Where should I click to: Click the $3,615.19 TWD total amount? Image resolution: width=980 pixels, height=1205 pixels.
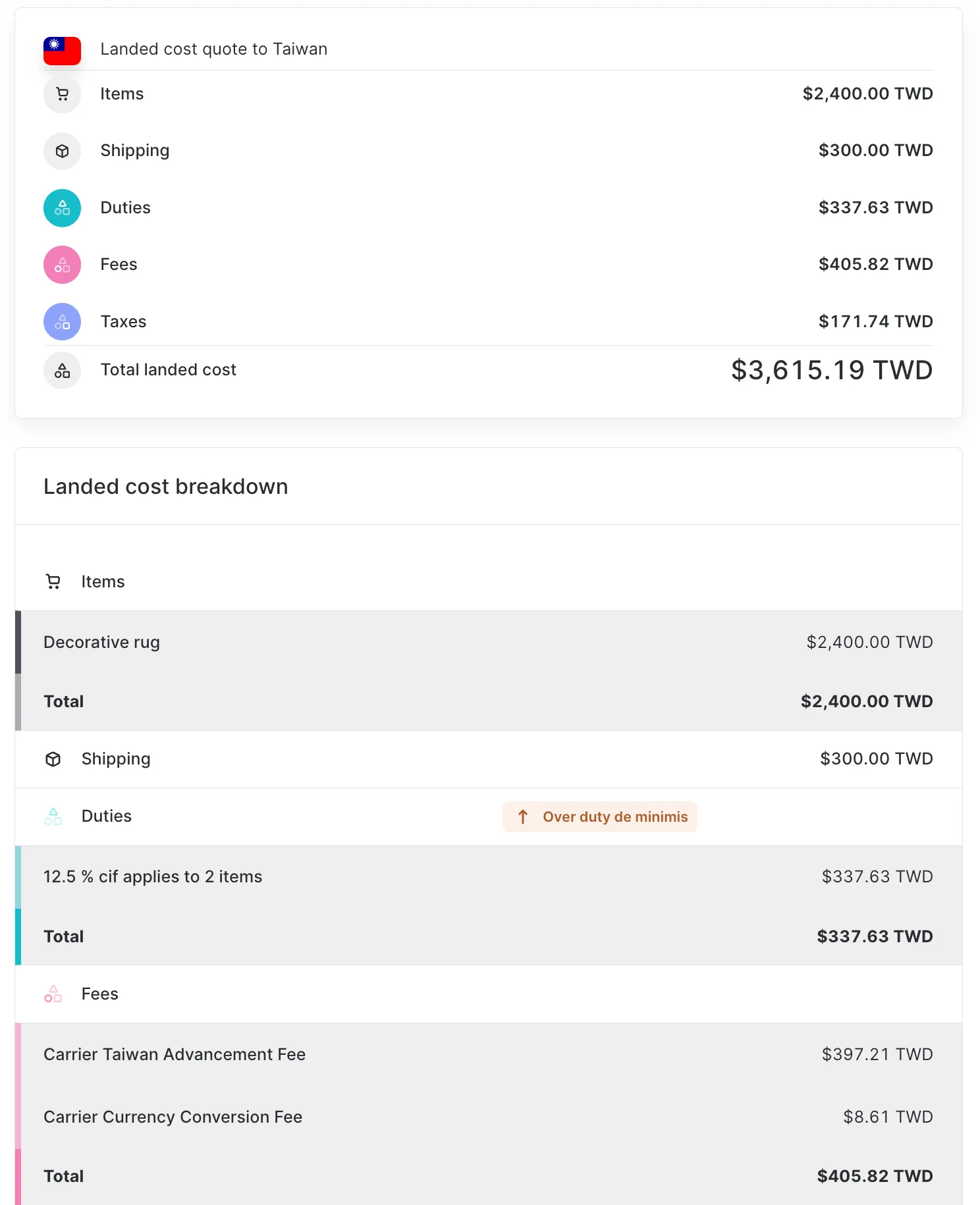point(831,370)
